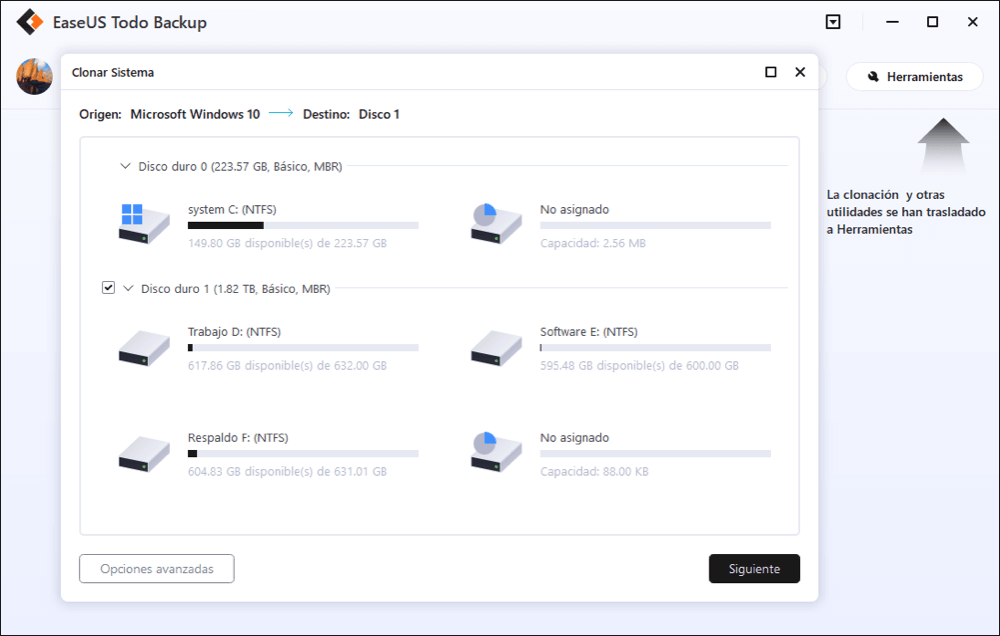Select the 'Software E: (NTFS)' label
Viewport: 1000px width, 636px height.
pyautogui.click(x=589, y=332)
